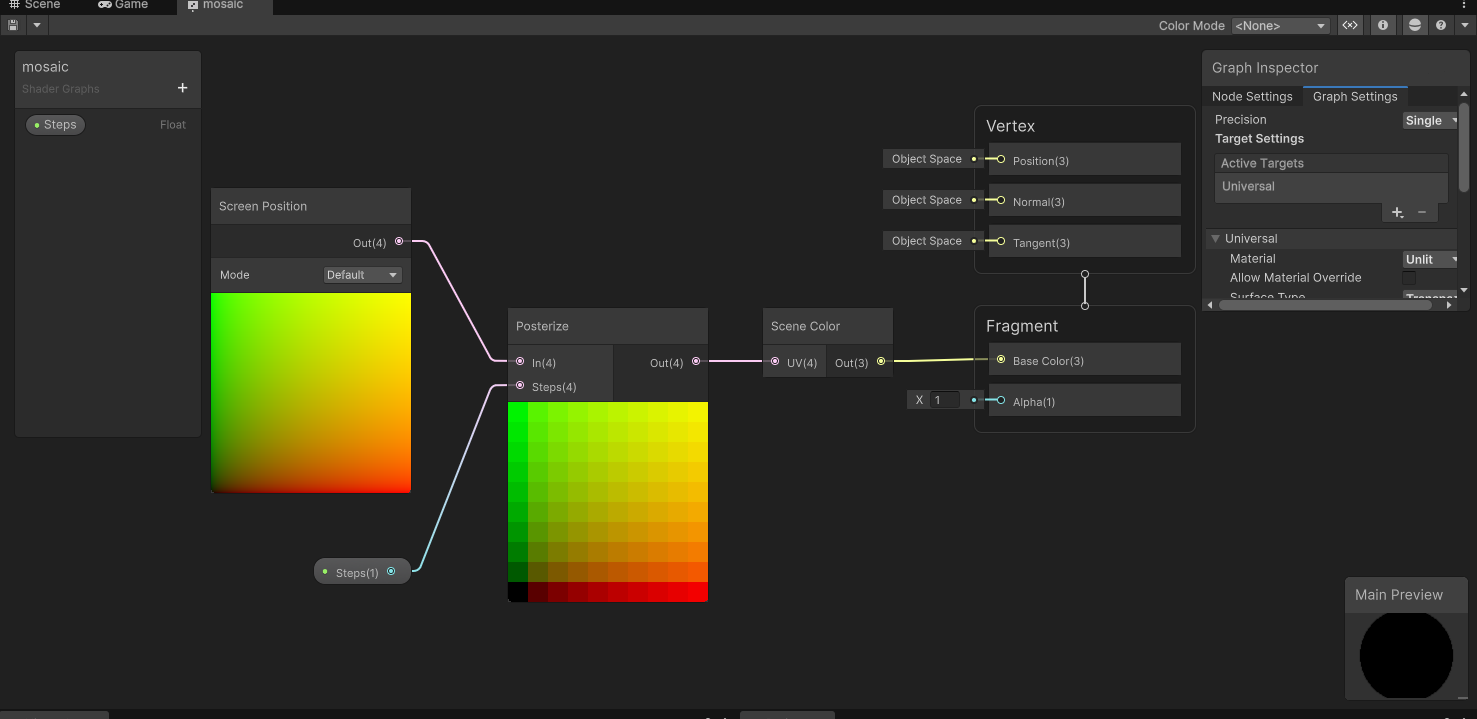Switch to the Game tab
This screenshot has height=719, width=1477.
tap(122, 5)
